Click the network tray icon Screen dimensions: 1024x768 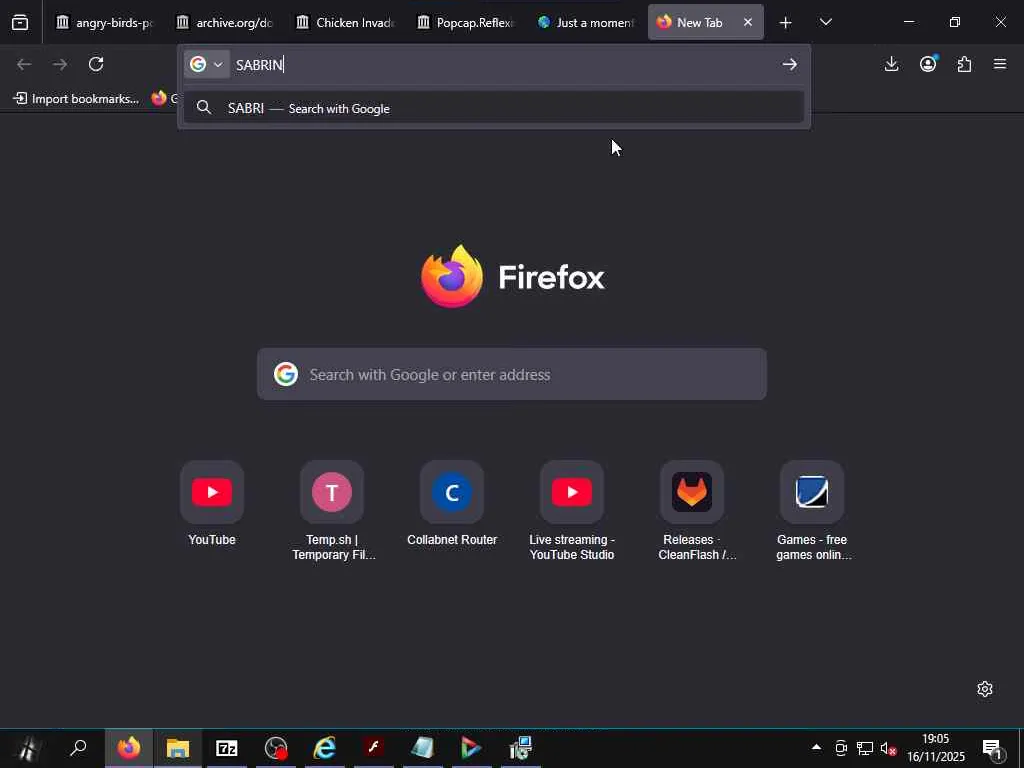865,748
